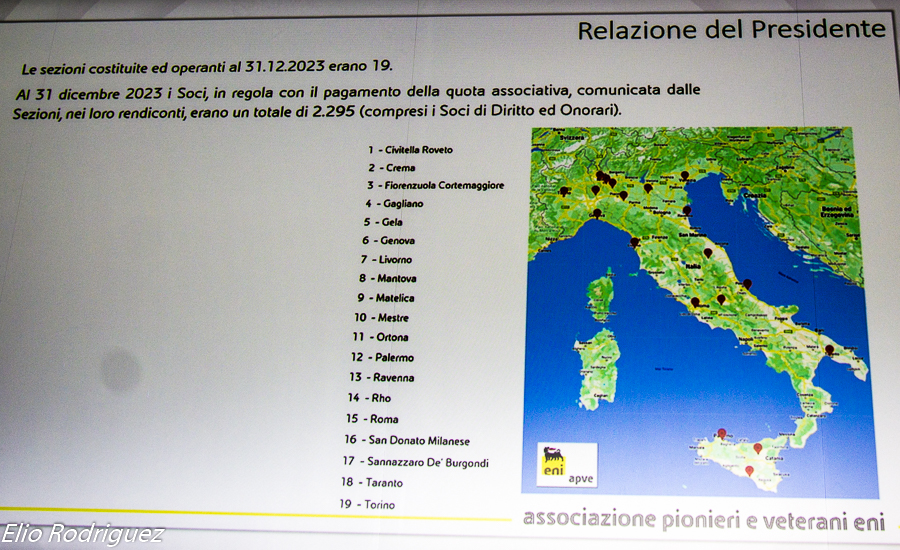Click the Livorno pin on the Tuscan coast
This screenshot has width=900, height=550.
pos(634,243)
